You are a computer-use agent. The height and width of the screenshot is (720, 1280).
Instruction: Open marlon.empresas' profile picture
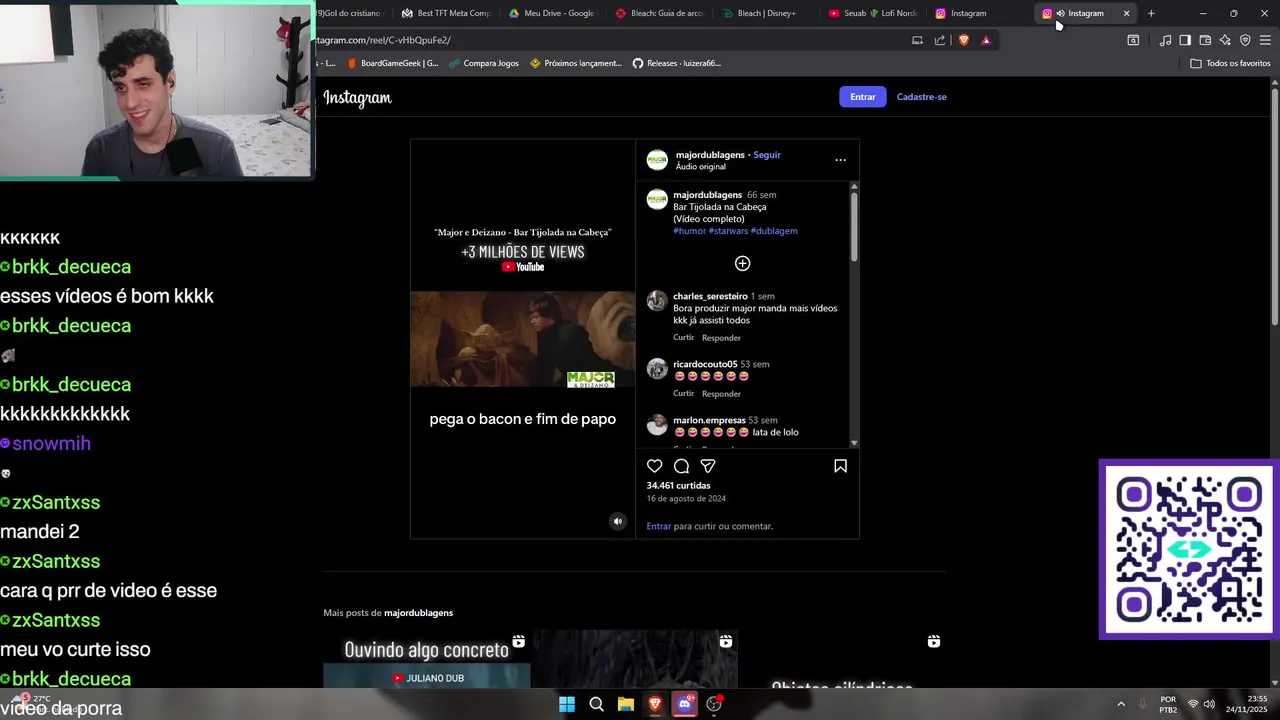tap(657, 425)
